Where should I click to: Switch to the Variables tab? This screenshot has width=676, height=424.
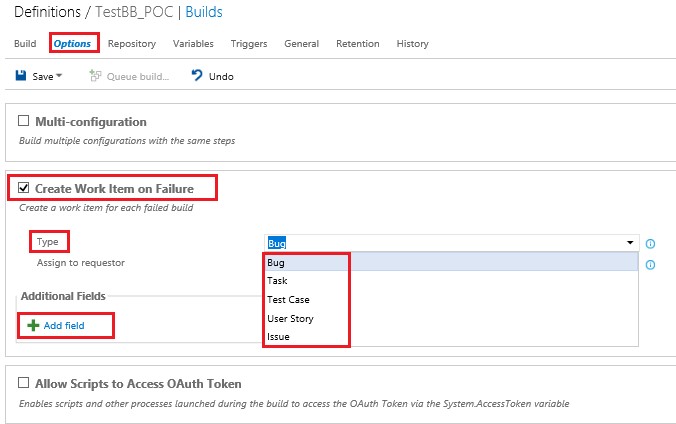point(193,44)
